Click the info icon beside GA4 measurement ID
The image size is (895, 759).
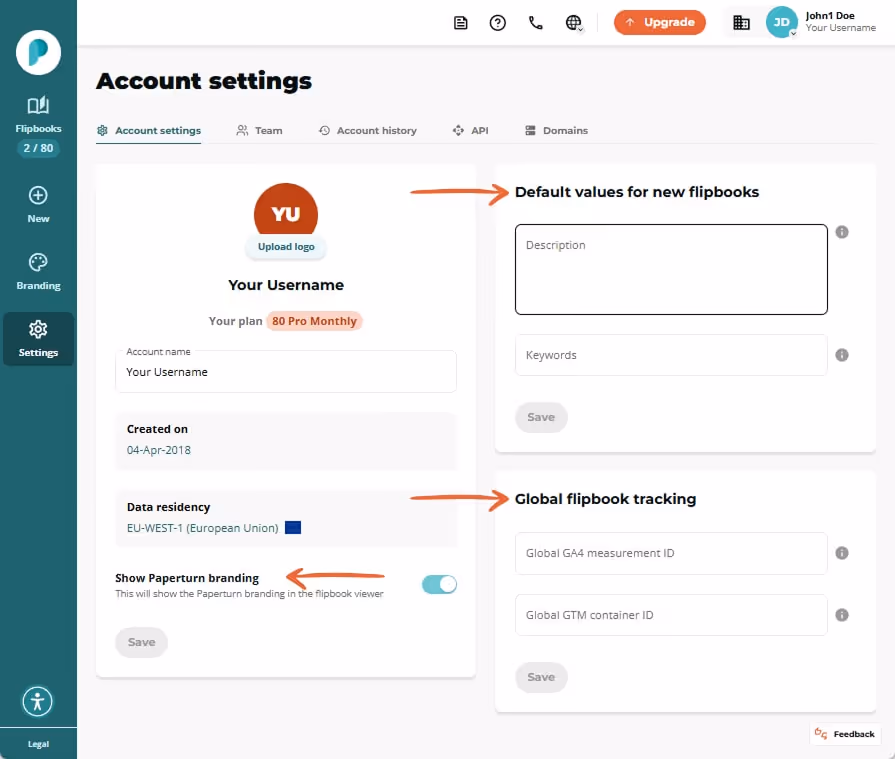(842, 553)
